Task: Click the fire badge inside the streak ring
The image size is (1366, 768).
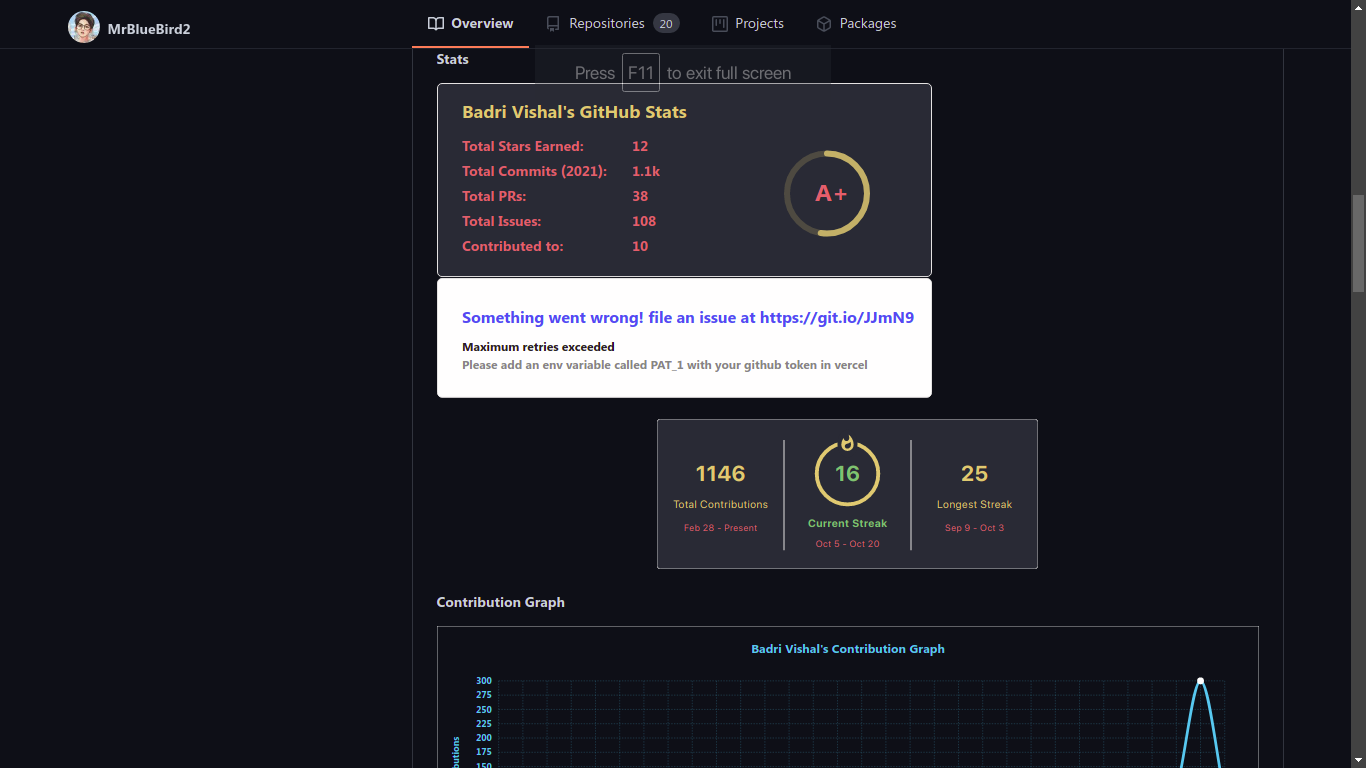Action: pos(847,445)
